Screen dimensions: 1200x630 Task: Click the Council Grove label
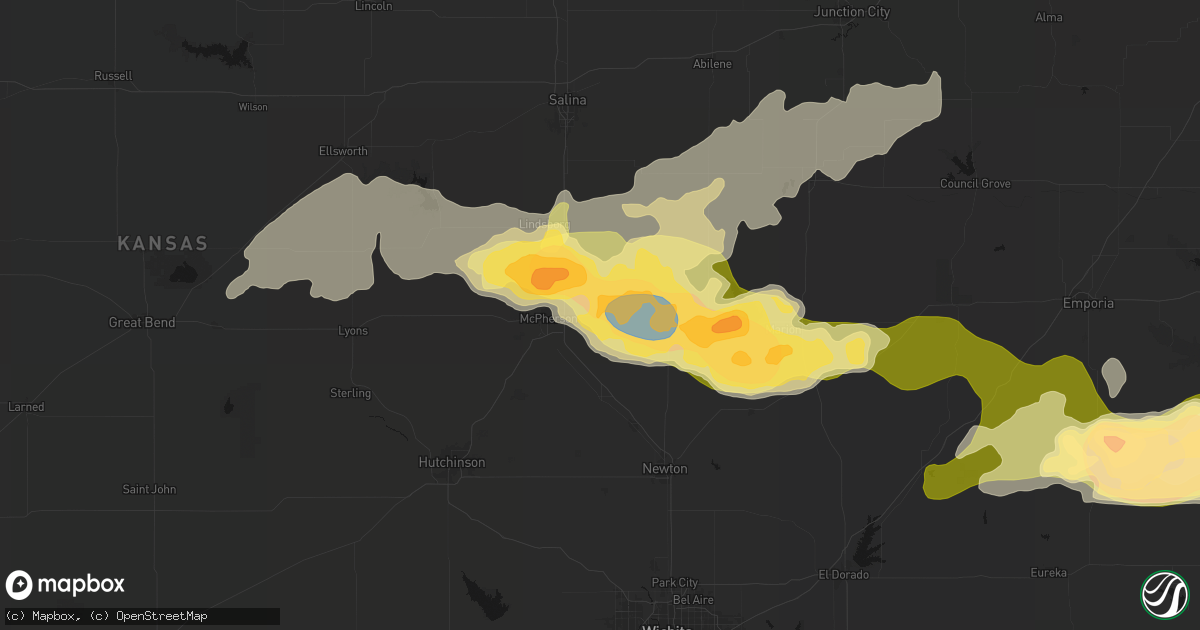[x=975, y=184]
